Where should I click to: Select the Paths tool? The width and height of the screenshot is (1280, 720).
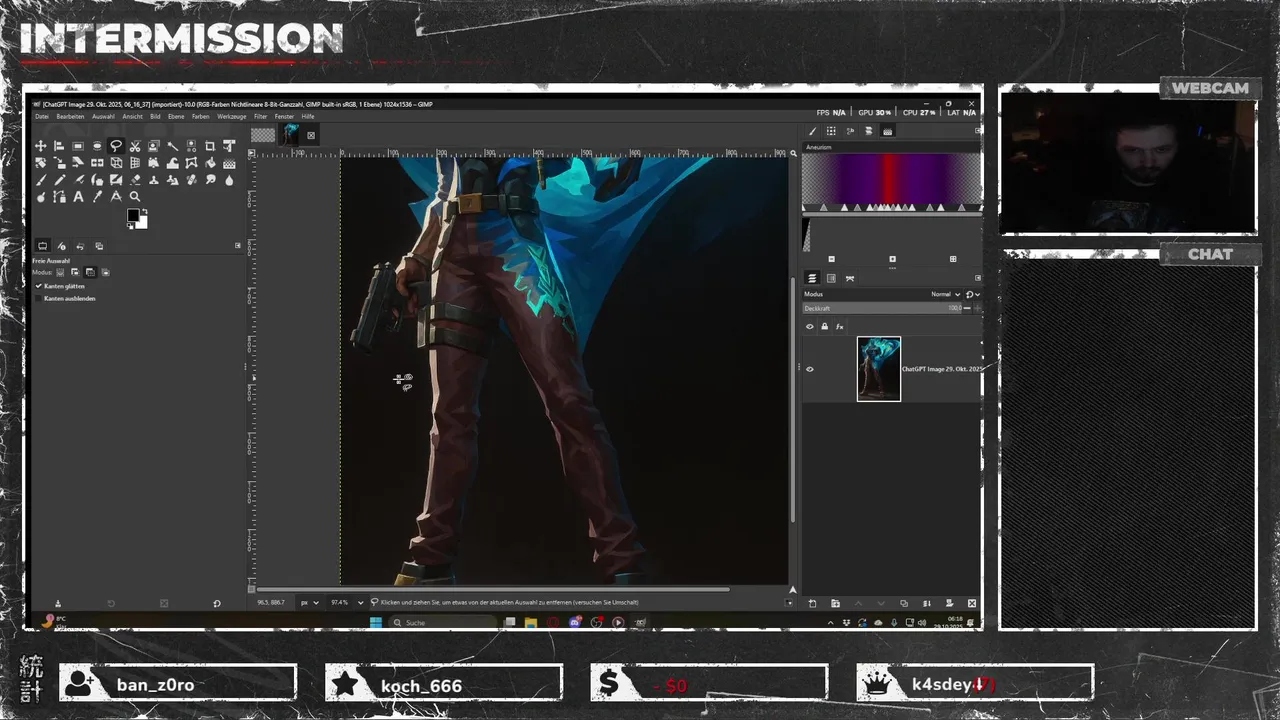tap(59, 197)
